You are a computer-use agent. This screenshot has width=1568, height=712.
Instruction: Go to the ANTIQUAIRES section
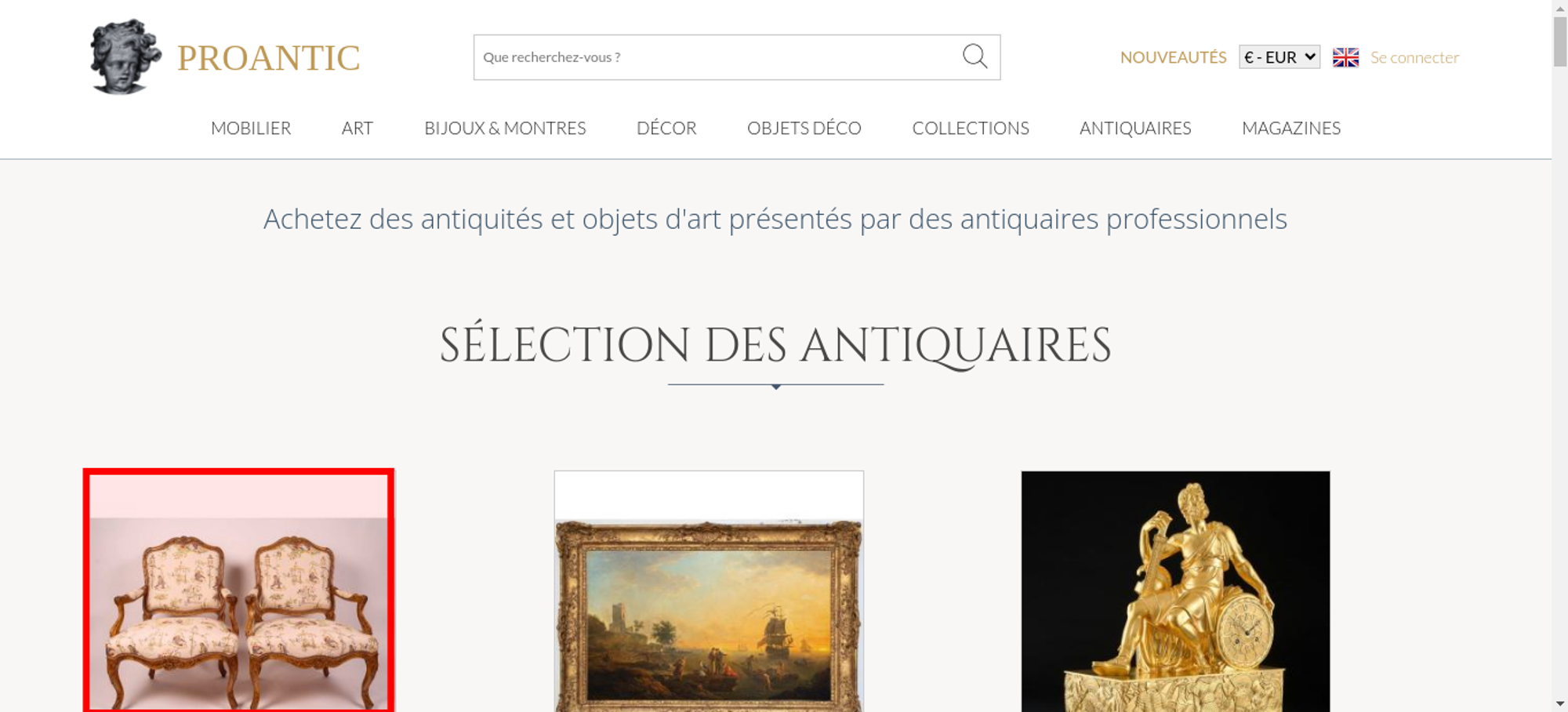(1135, 128)
